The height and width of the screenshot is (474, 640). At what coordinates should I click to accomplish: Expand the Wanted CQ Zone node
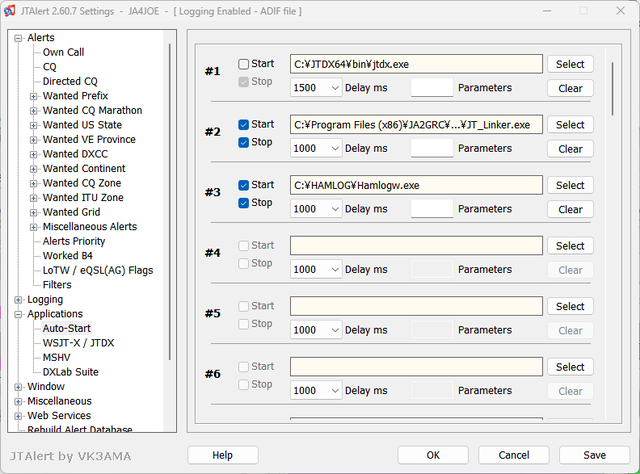[x=33, y=184]
